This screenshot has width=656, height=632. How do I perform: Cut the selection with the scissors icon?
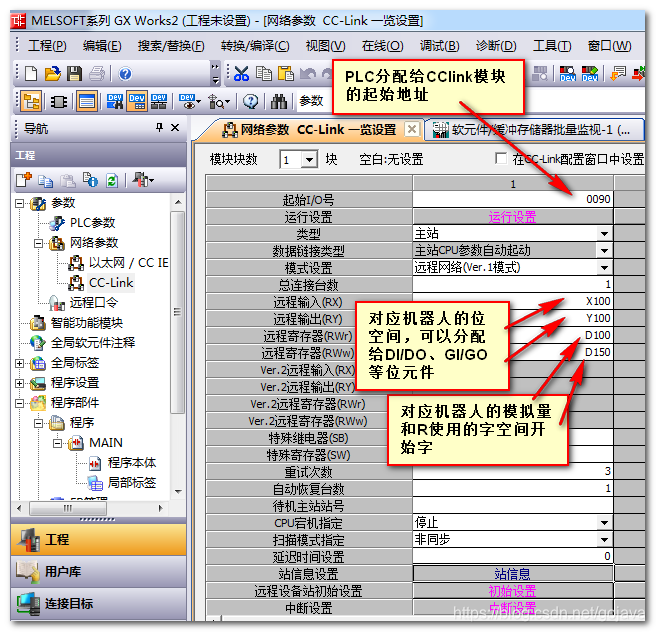click(241, 74)
